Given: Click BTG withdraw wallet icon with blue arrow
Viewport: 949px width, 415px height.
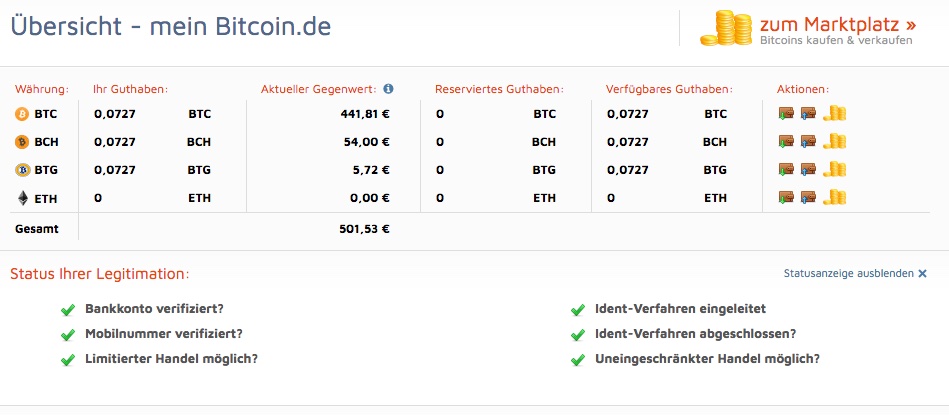Looking at the screenshot, I should coord(808,169).
